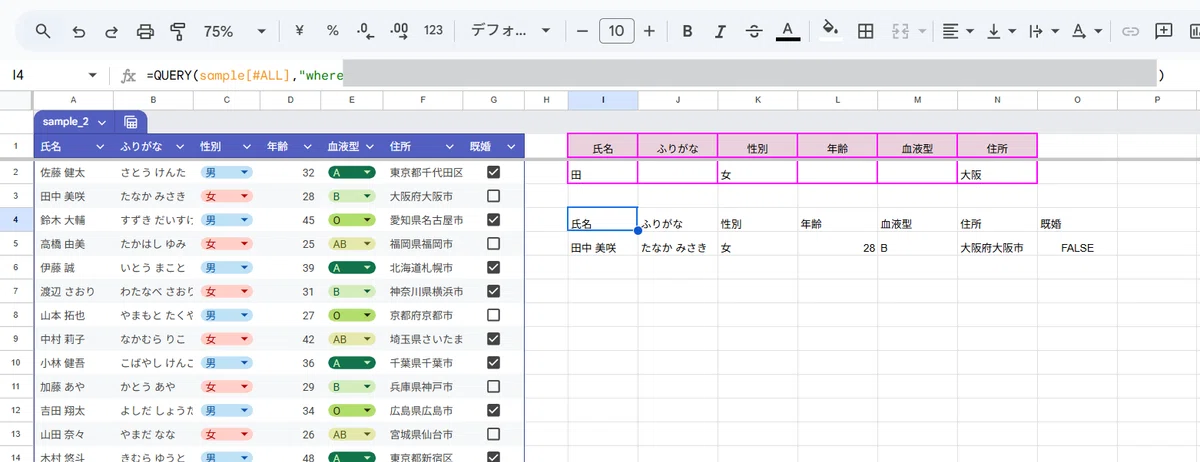Open the Name box dropdown arrow

click(93, 75)
